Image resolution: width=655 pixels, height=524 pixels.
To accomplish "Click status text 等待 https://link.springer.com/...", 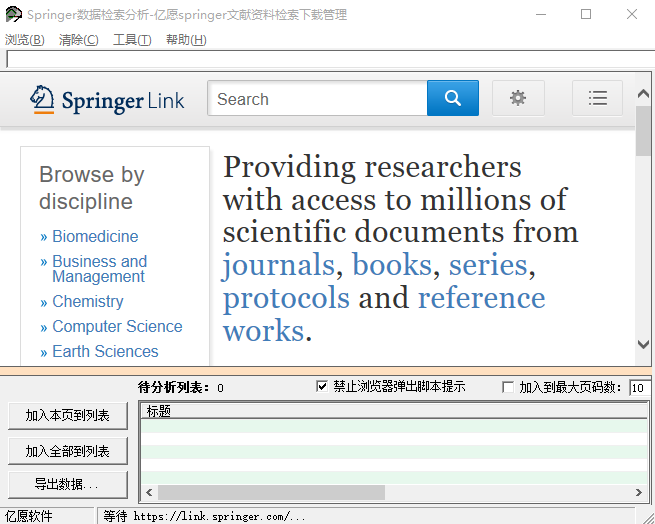I will pyautogui.click(x=204, y=516).
